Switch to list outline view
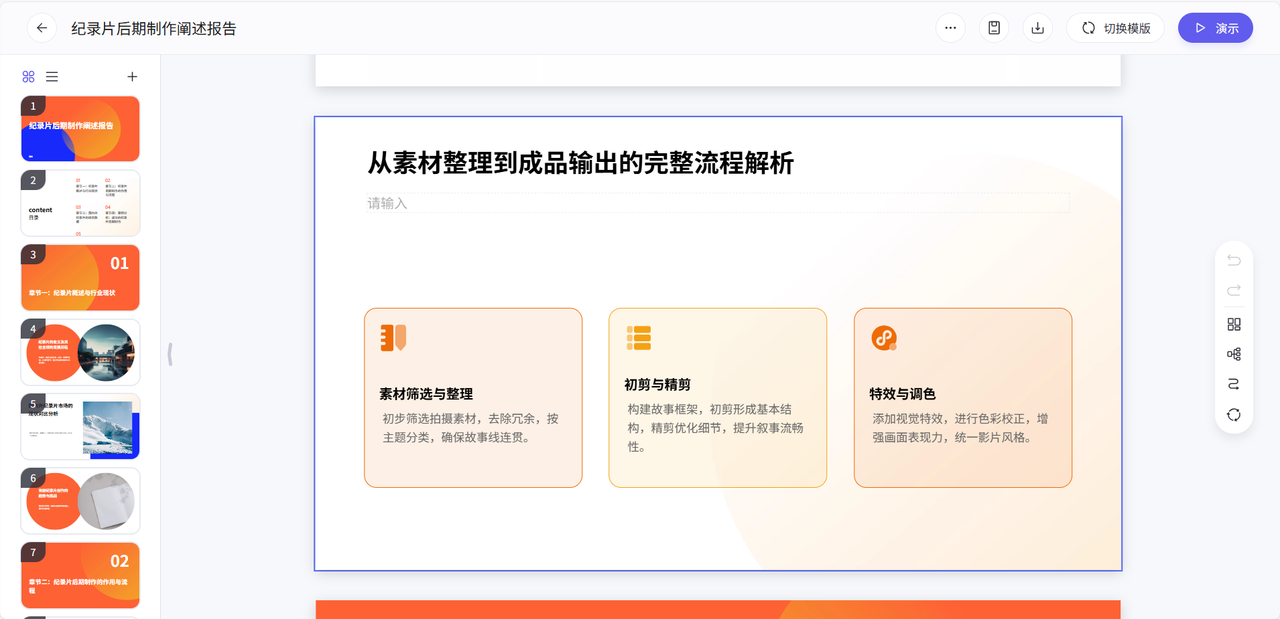1280x619 pixels. pos(52,77)
